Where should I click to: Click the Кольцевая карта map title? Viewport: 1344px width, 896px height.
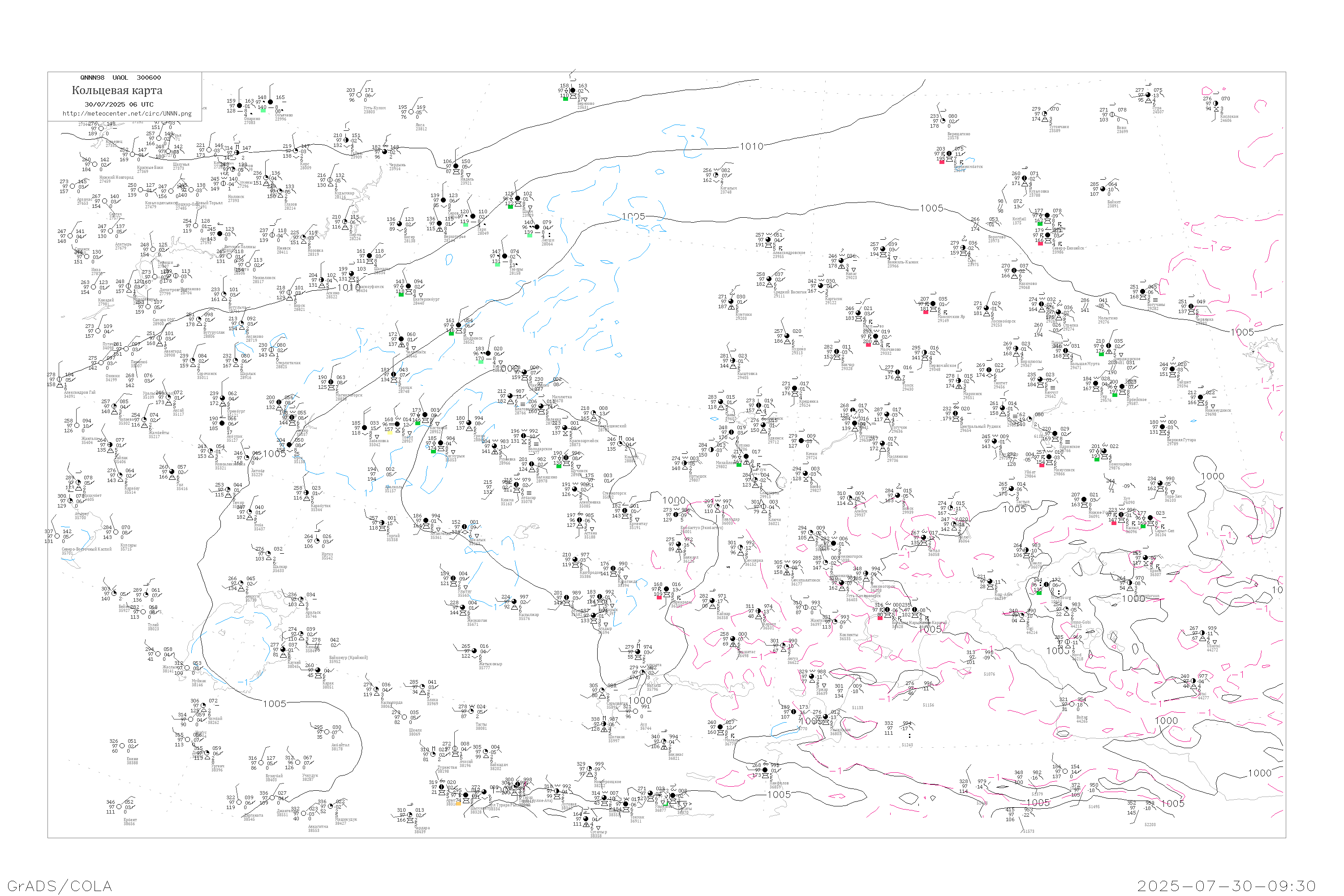[117, 90]
